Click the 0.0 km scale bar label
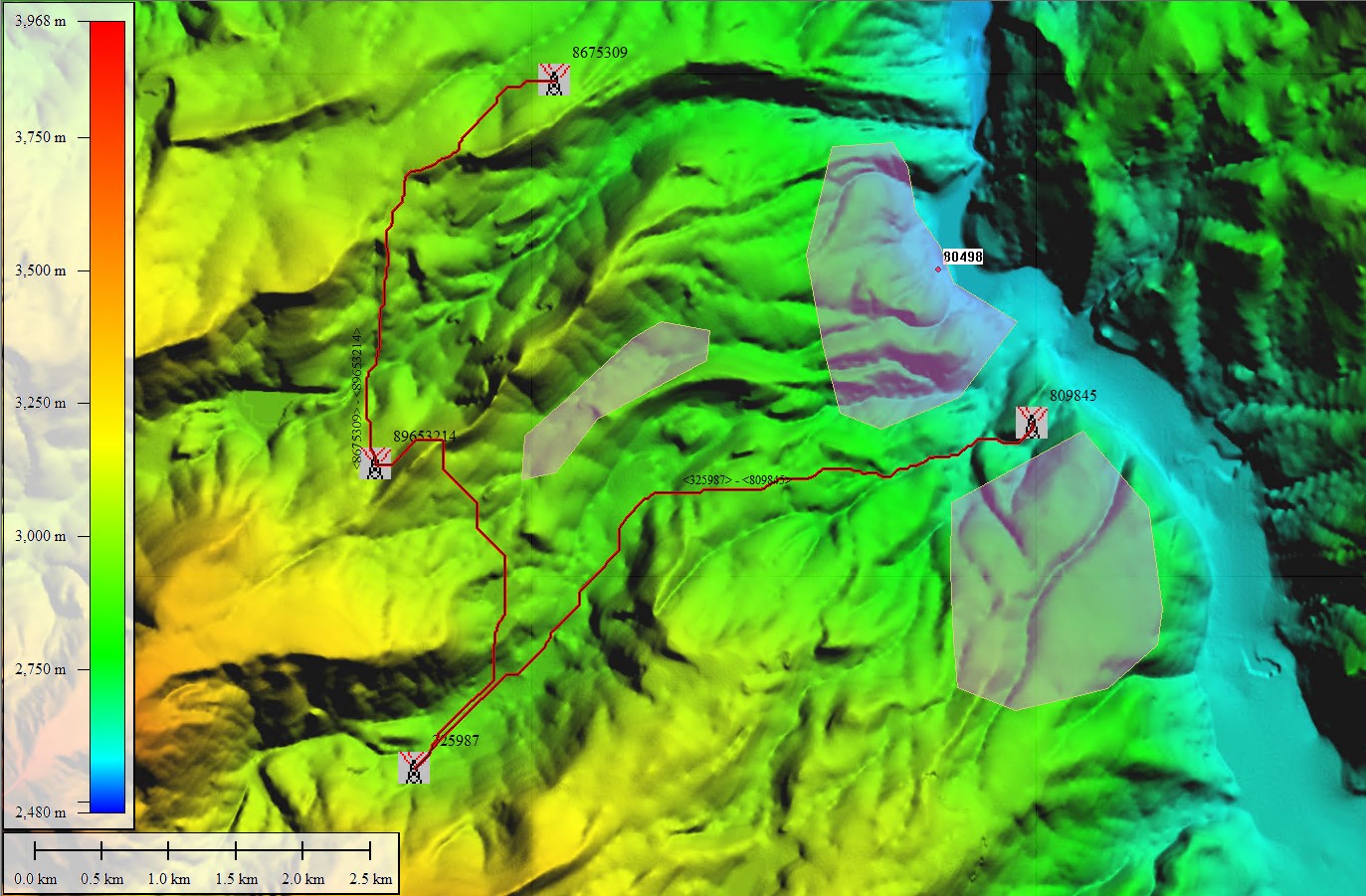Screen dimensions: 1366x896 36,879
